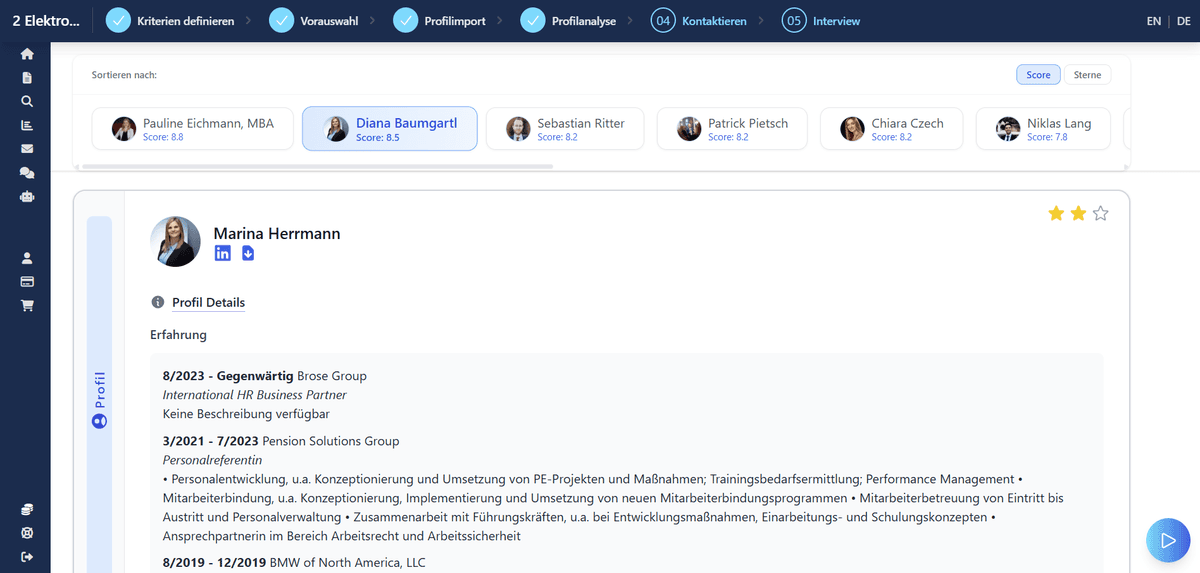Open the coins credits sidebar icon
This screenshot has height=573, width=1200.
click(x=27, y=509)
